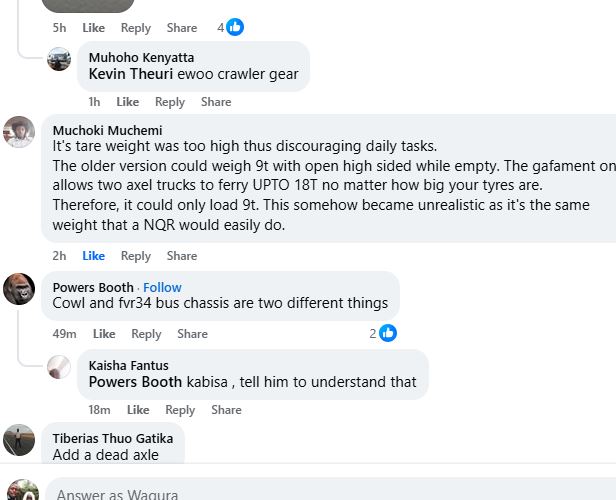The width and height of the screenshot is (616, 500).
Task: Reply to Muchoki Muchemi's comment
Action: click(x=136, y=256)
